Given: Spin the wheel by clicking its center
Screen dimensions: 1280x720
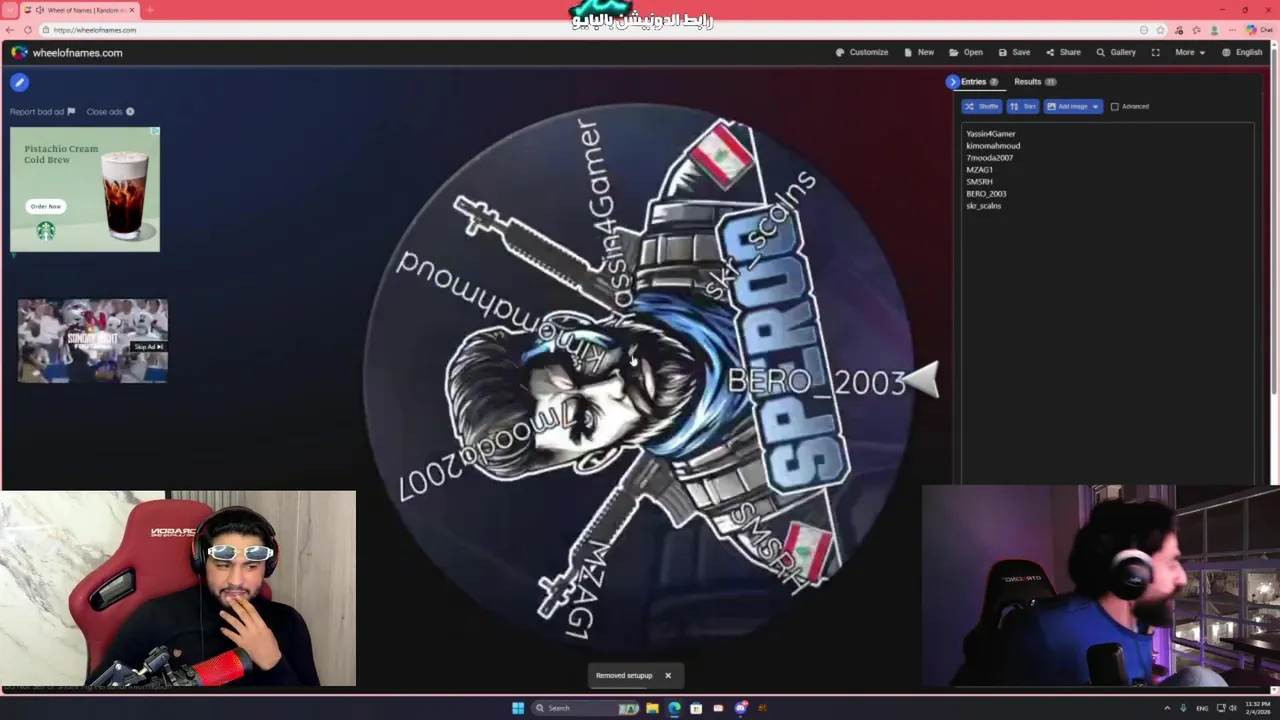Looking at the screenshot, I should tap(638, 378).
